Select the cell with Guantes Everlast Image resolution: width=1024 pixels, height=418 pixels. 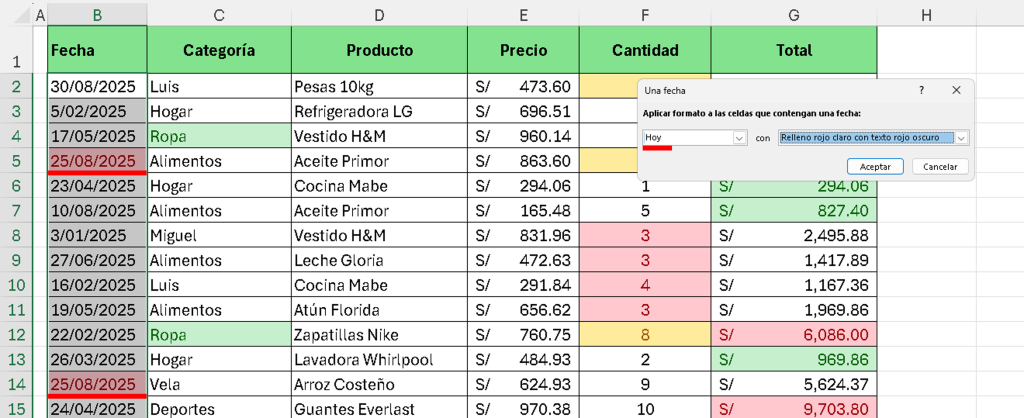379,410
